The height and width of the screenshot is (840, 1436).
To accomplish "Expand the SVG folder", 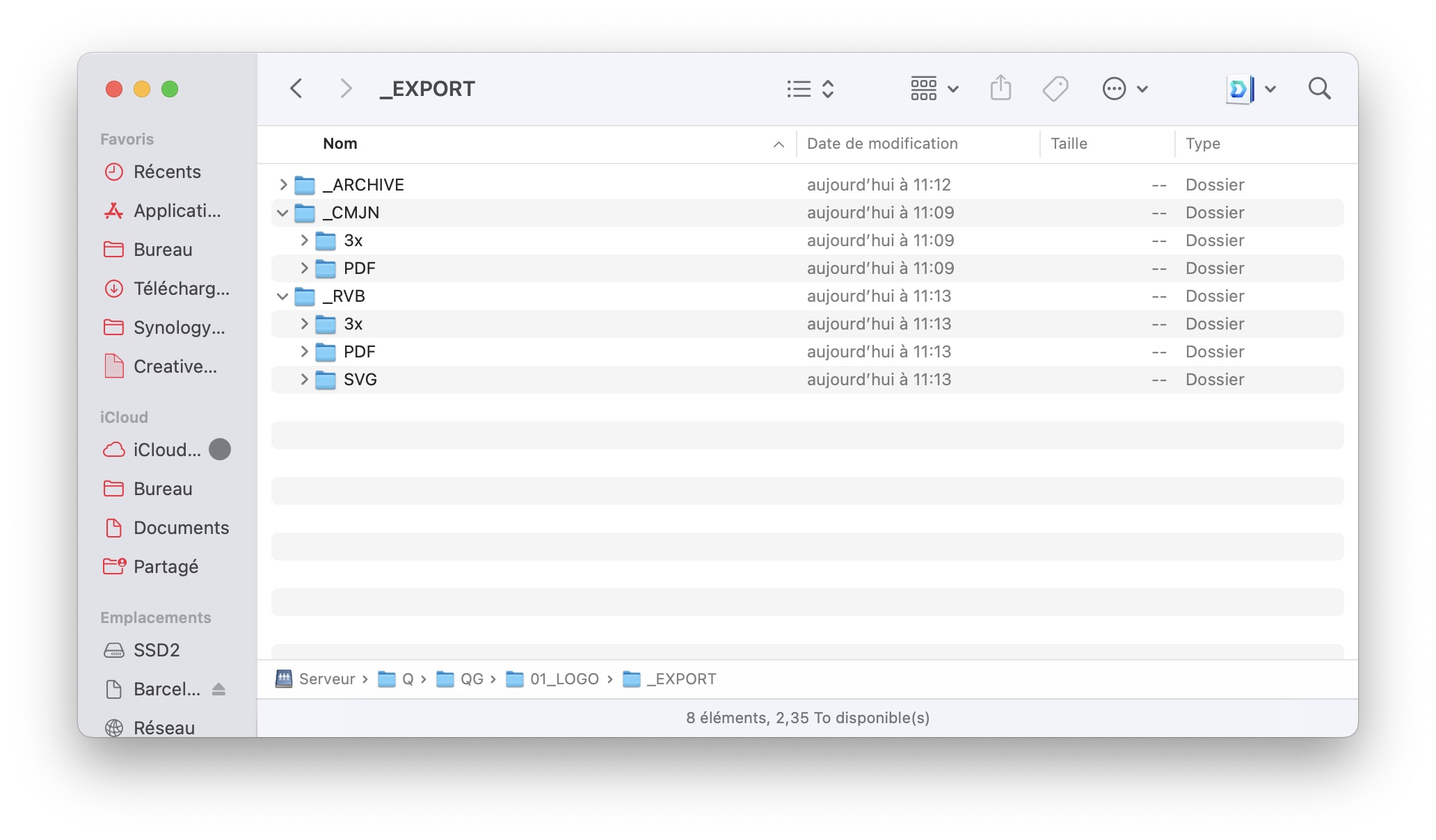I will pos(304,380).
